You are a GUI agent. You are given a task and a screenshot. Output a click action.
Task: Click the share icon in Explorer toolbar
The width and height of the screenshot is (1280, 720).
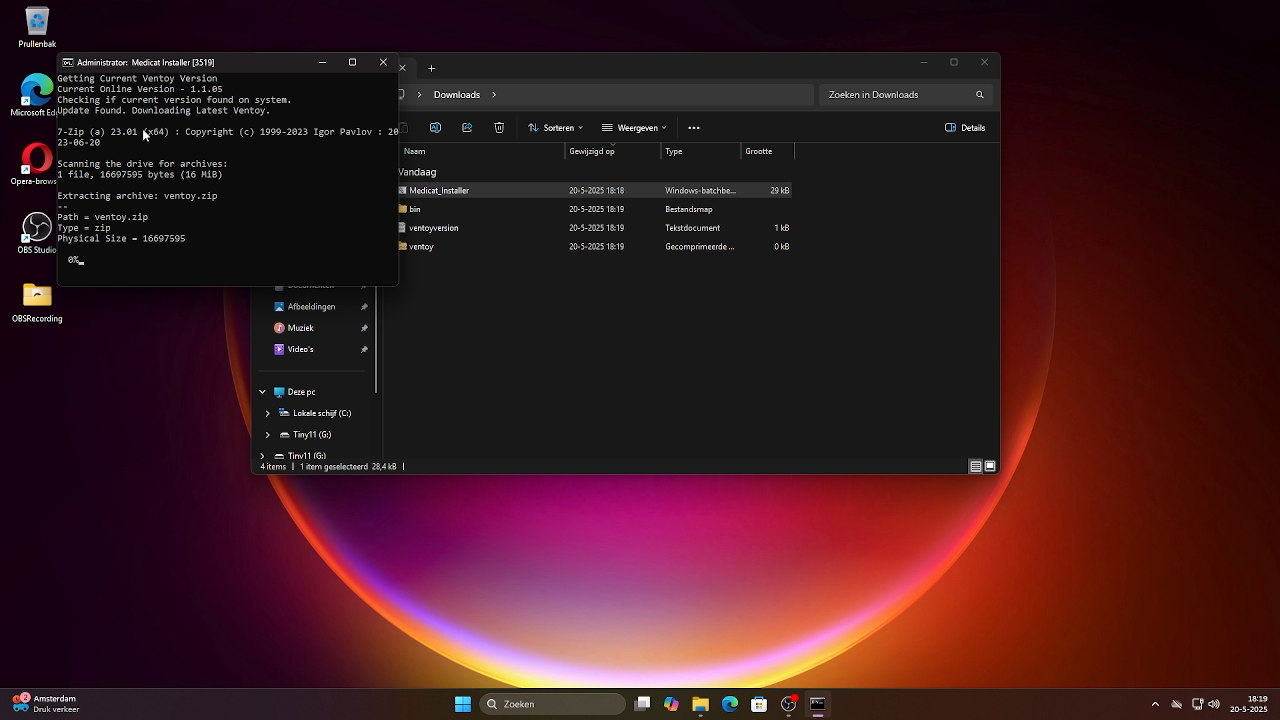coord(467,128)
